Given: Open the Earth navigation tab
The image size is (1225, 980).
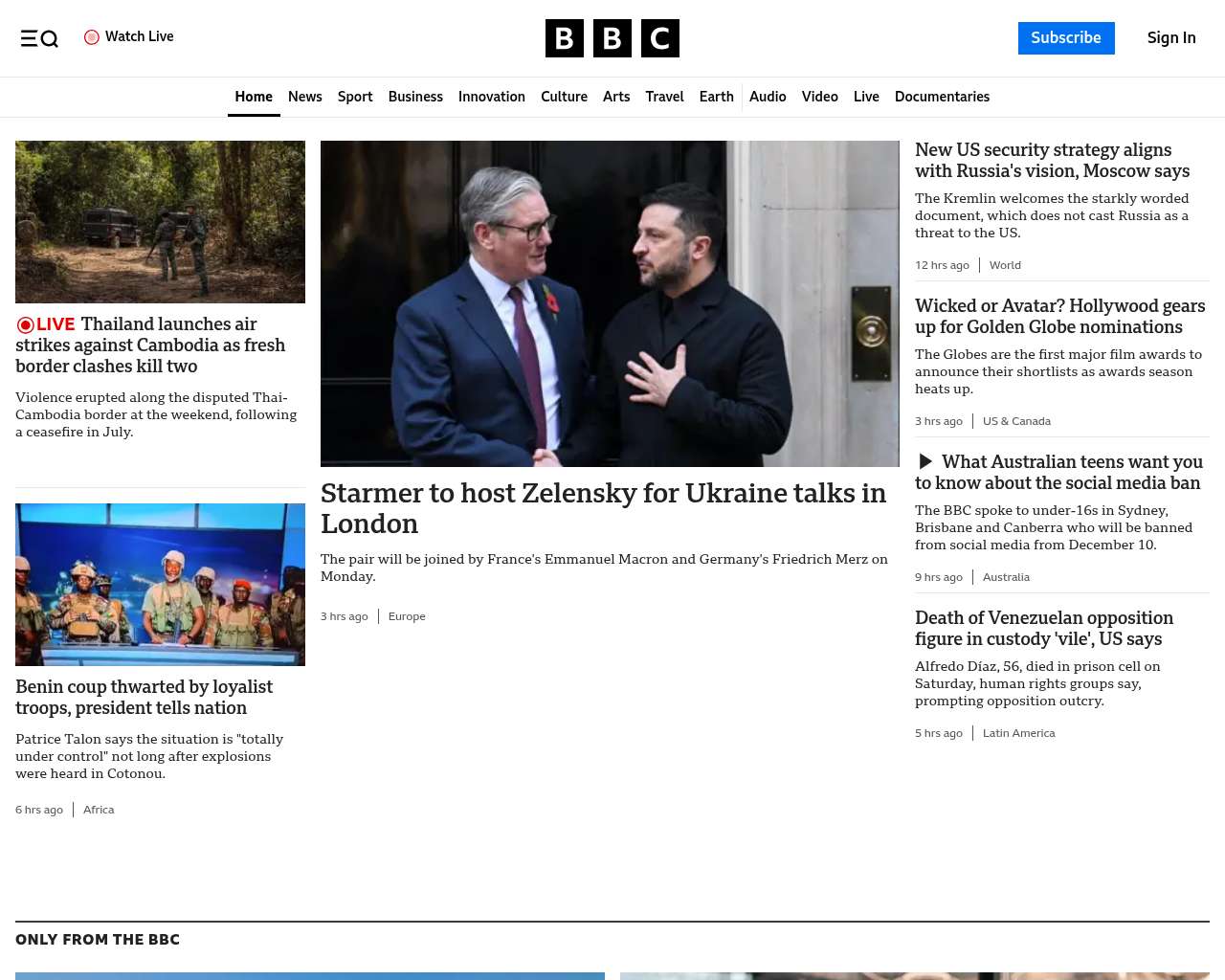Looking at the screenshot, I should pos(716,97).
